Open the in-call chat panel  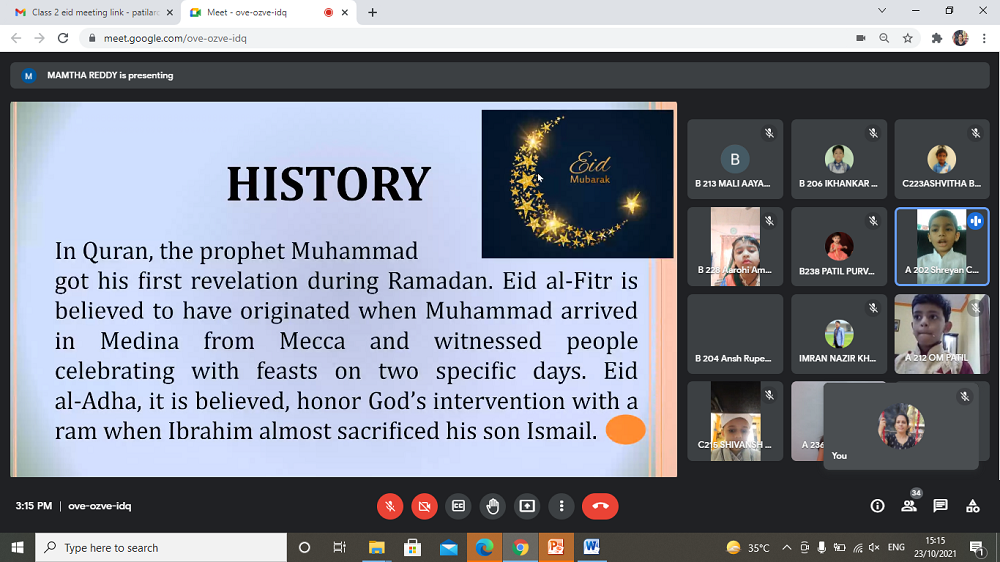coord(940,506)
